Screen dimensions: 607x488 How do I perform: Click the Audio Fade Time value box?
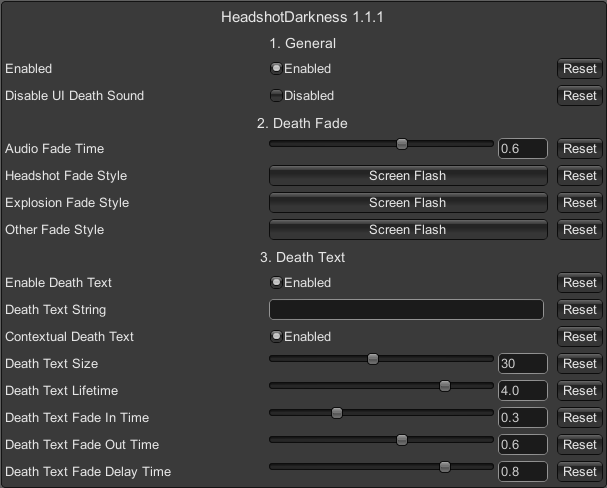[x=522, y=149]
